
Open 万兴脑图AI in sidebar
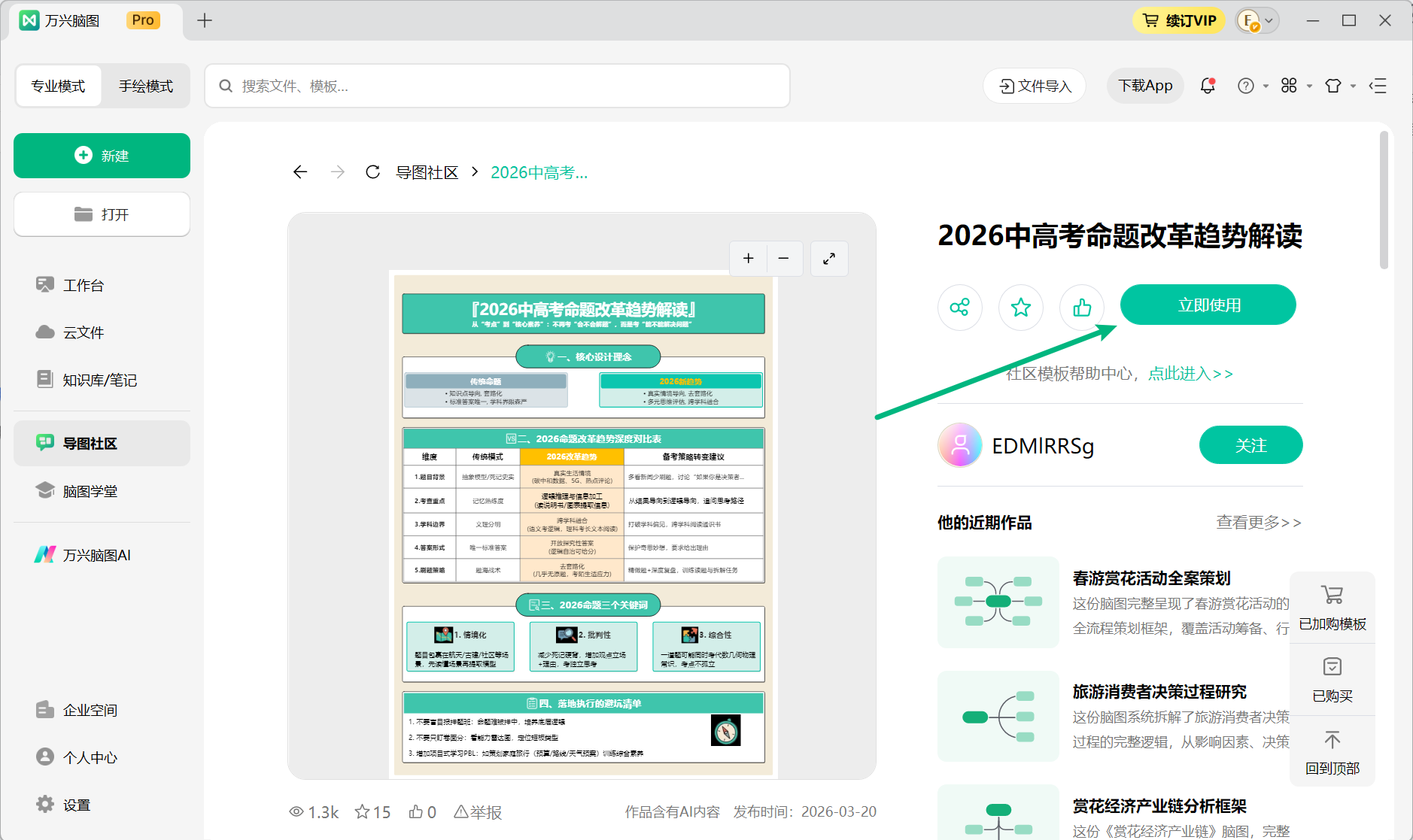tap(102, 555)
